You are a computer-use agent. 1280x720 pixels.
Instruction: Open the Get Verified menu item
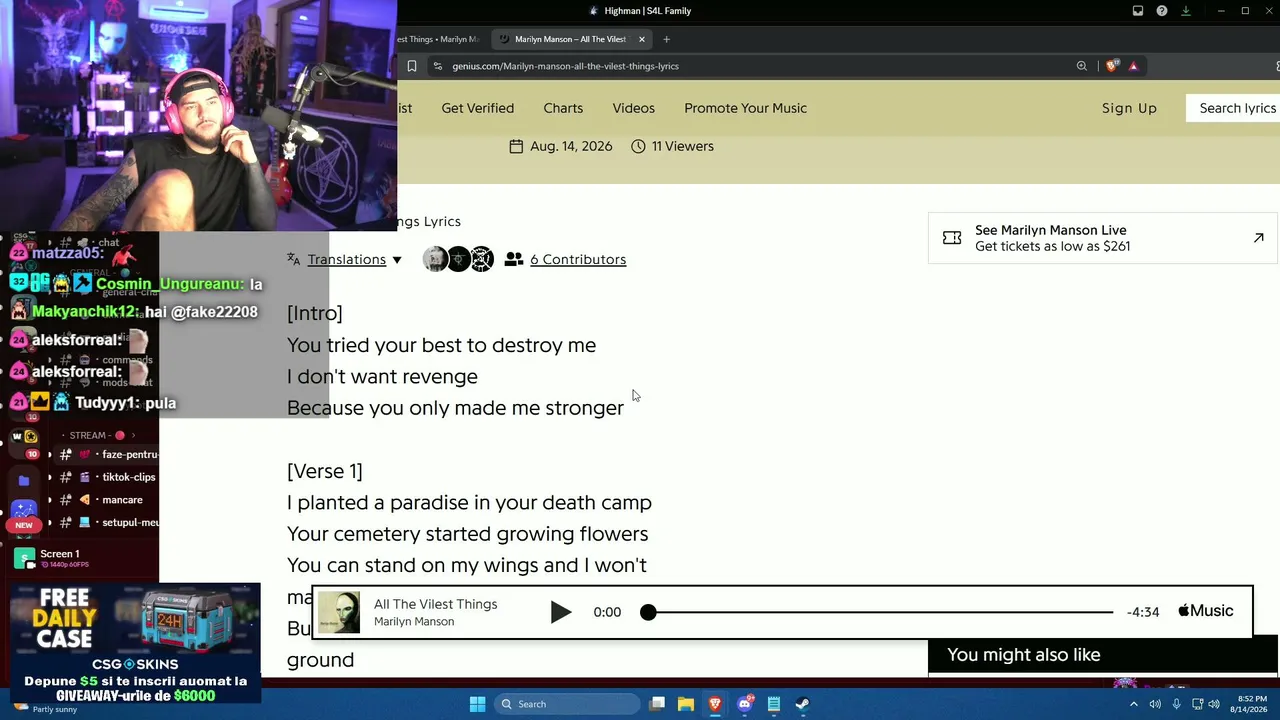(x=478, y=108)
